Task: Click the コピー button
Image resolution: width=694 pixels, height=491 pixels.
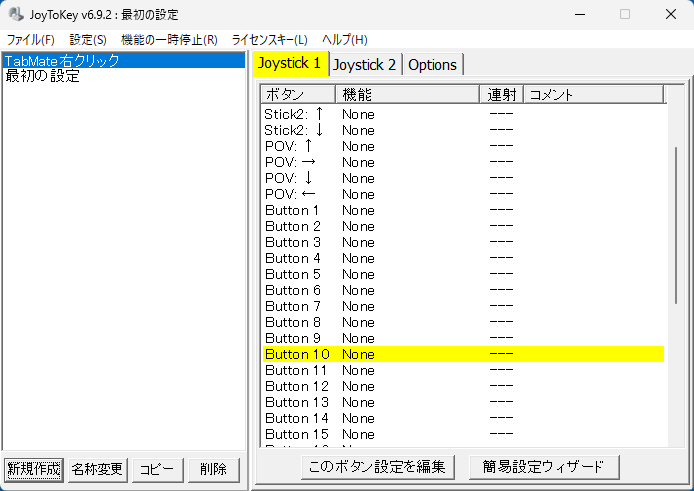Action: click(157, 469)
